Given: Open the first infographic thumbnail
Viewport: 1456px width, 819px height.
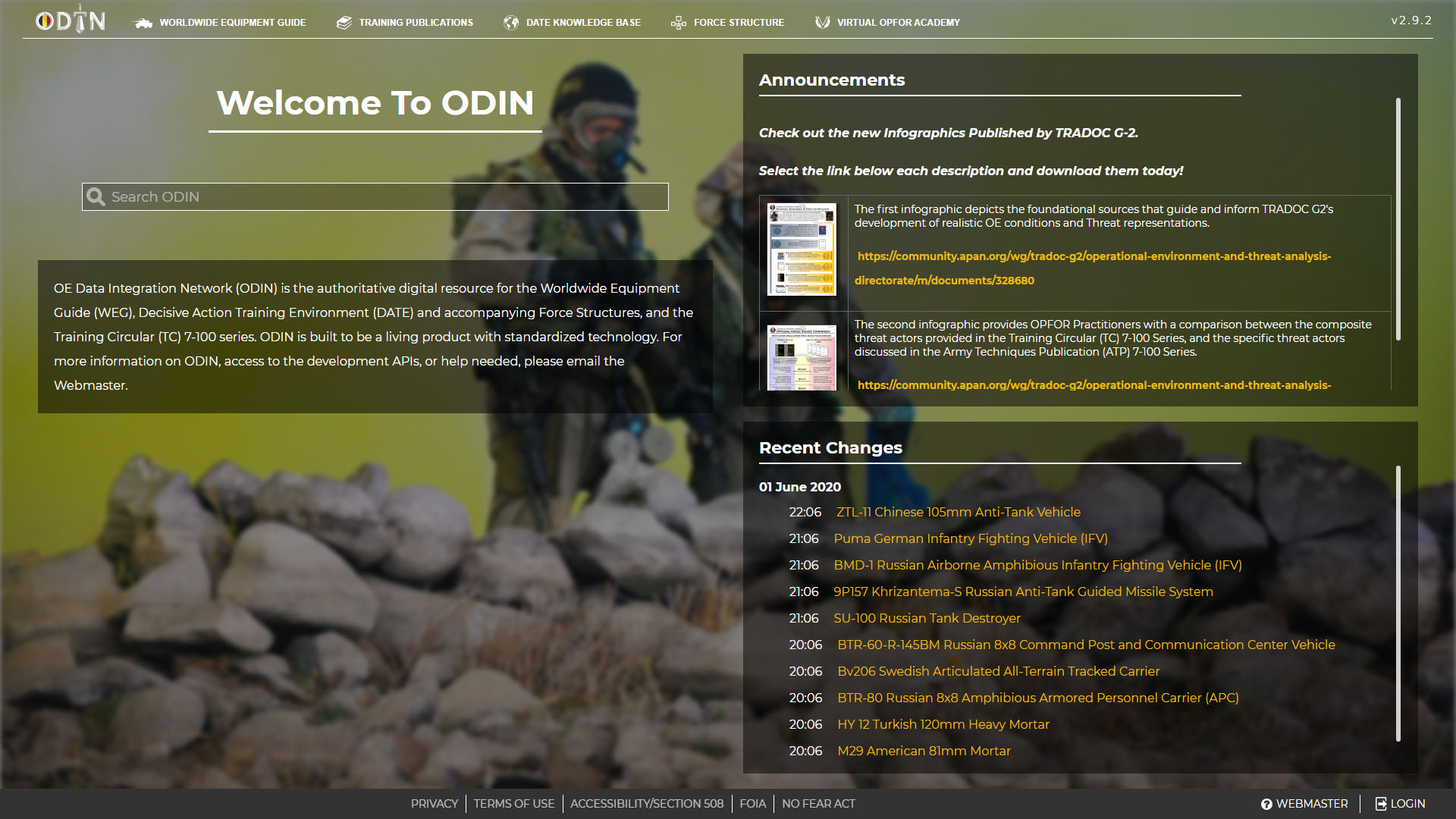Looking at the screenshot, I should coord(802,249).
